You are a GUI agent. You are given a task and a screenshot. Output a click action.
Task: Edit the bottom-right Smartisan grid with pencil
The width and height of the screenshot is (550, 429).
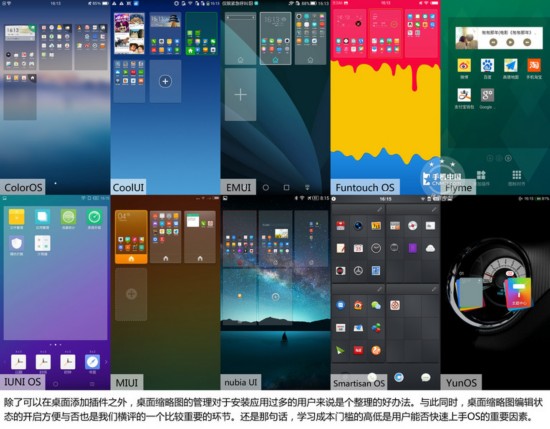tap(434, 289)
